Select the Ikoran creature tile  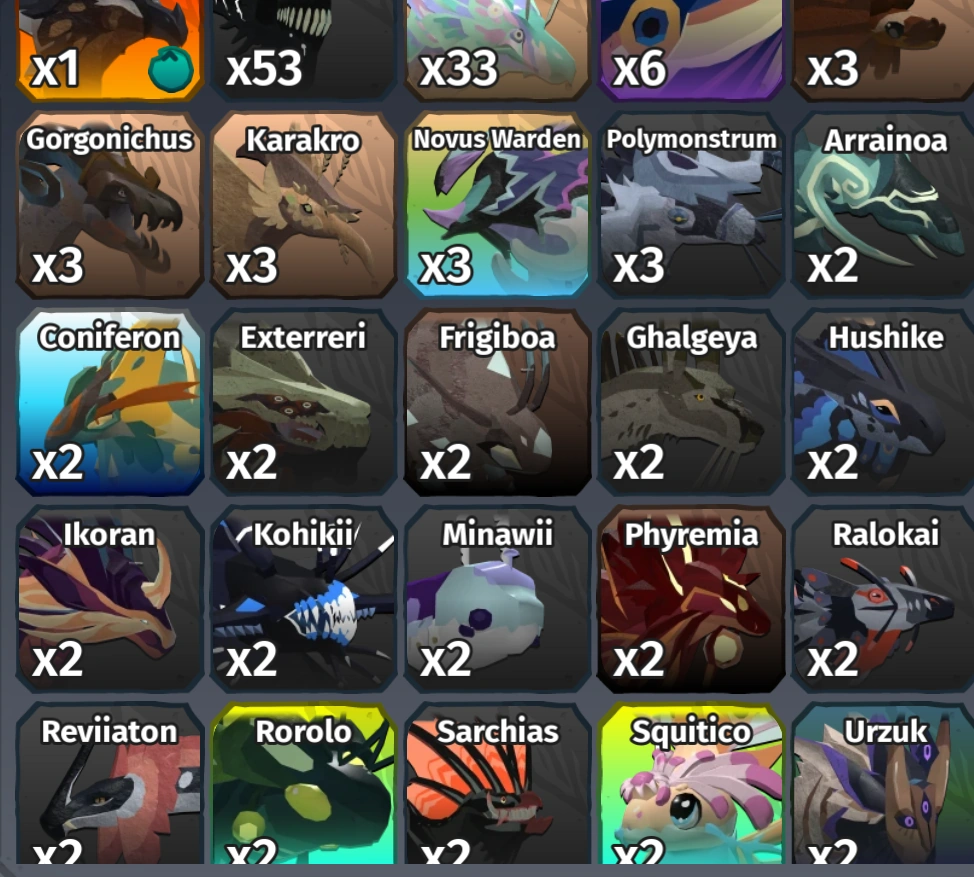point(109,599)
